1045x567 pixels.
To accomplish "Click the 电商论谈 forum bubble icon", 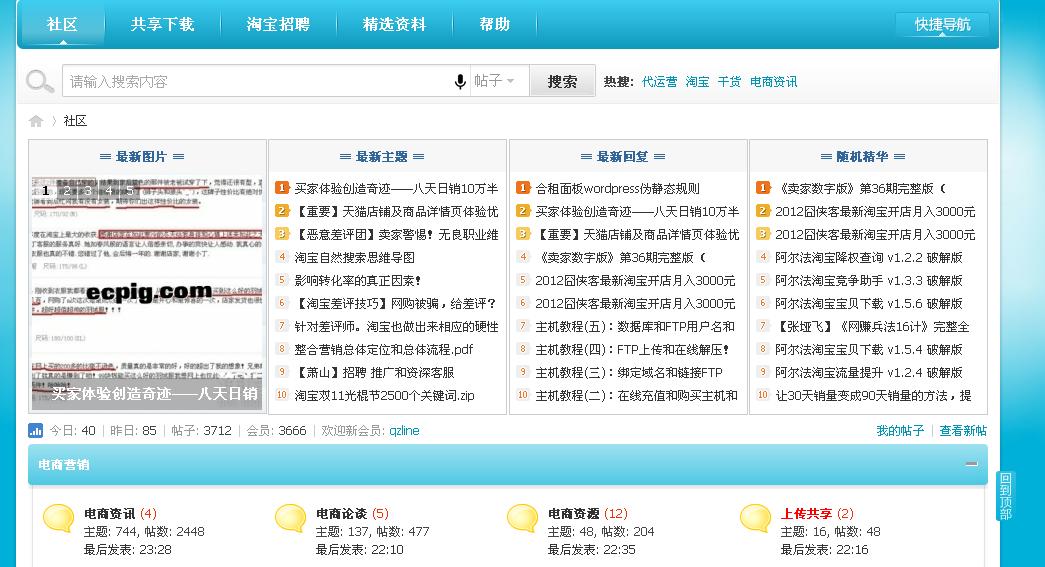I will [291, 519].
